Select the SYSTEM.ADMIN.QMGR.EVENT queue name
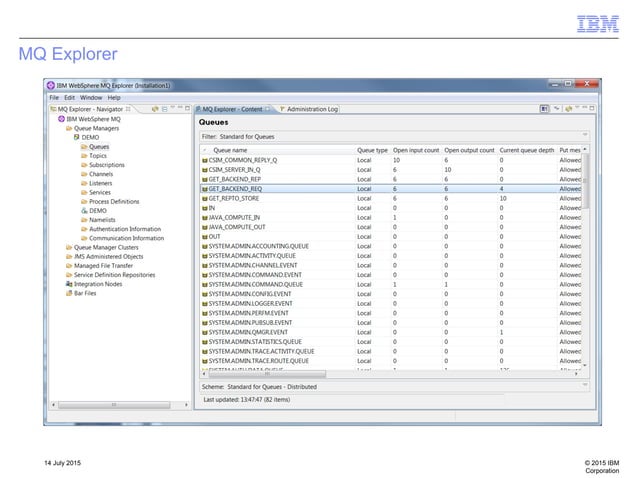 click(248, 332)
